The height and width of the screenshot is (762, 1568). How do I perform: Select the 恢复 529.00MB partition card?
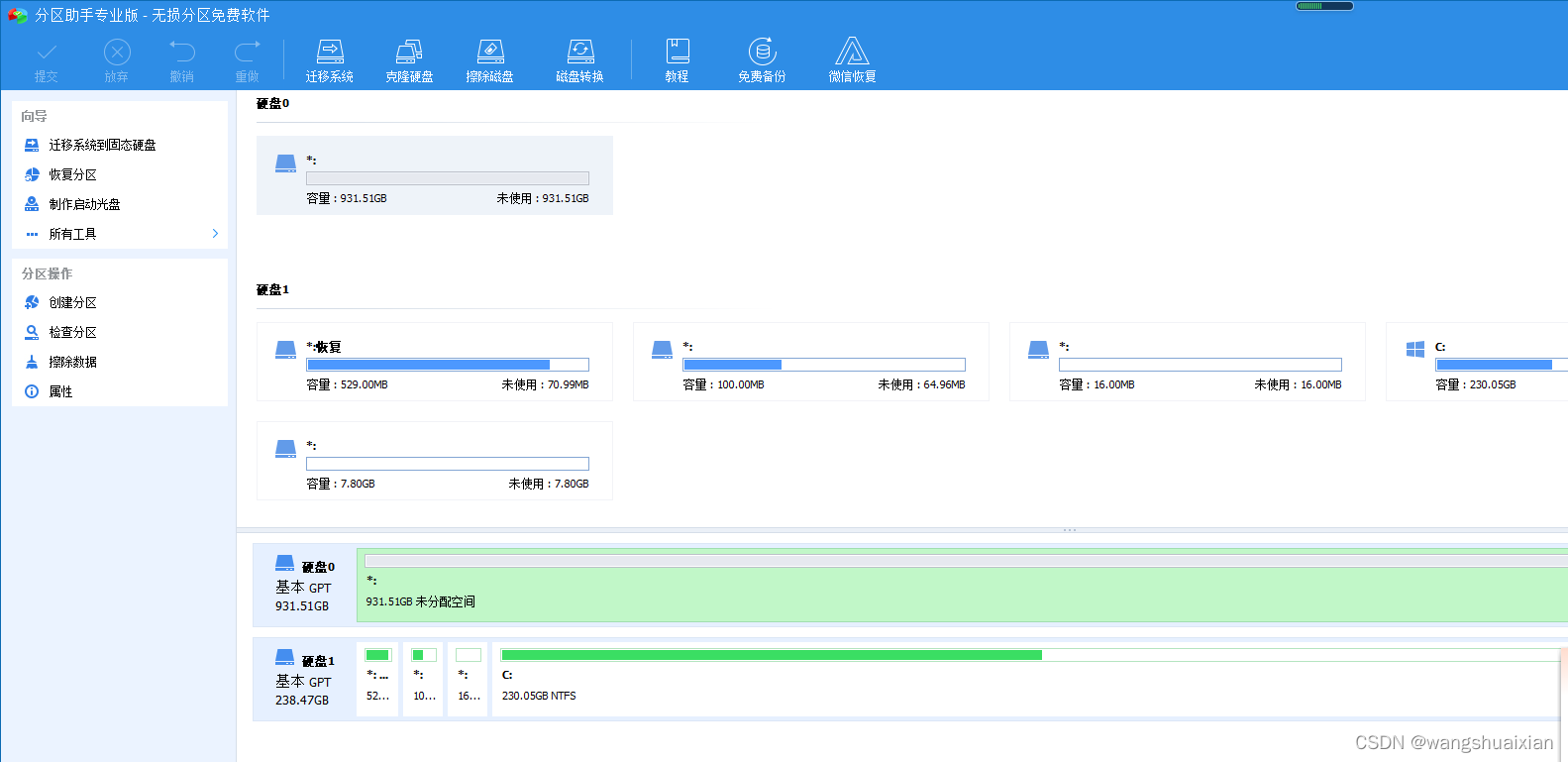435,362
